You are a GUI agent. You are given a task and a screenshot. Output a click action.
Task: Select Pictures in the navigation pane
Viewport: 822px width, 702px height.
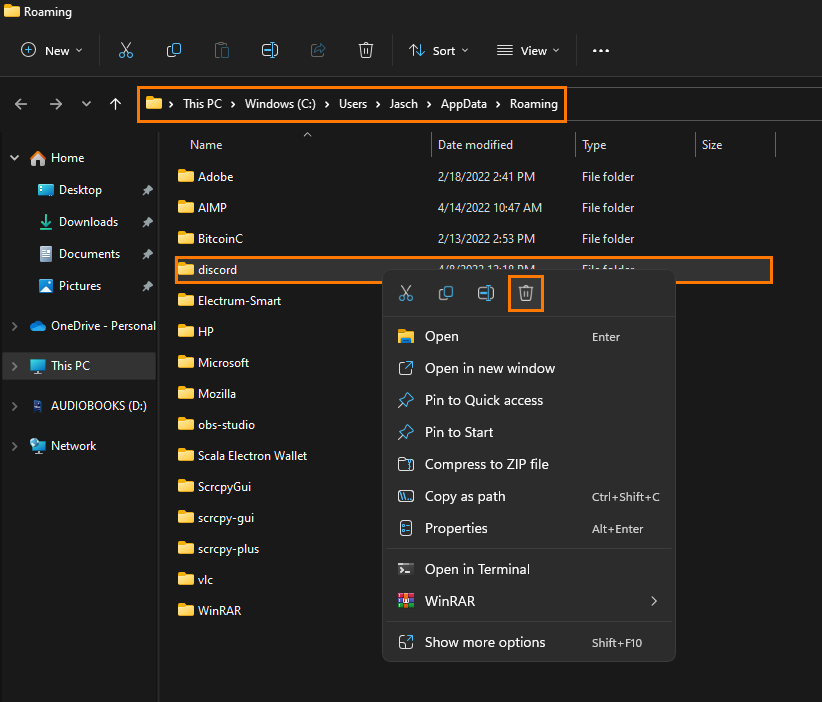[x=80, y=286]
